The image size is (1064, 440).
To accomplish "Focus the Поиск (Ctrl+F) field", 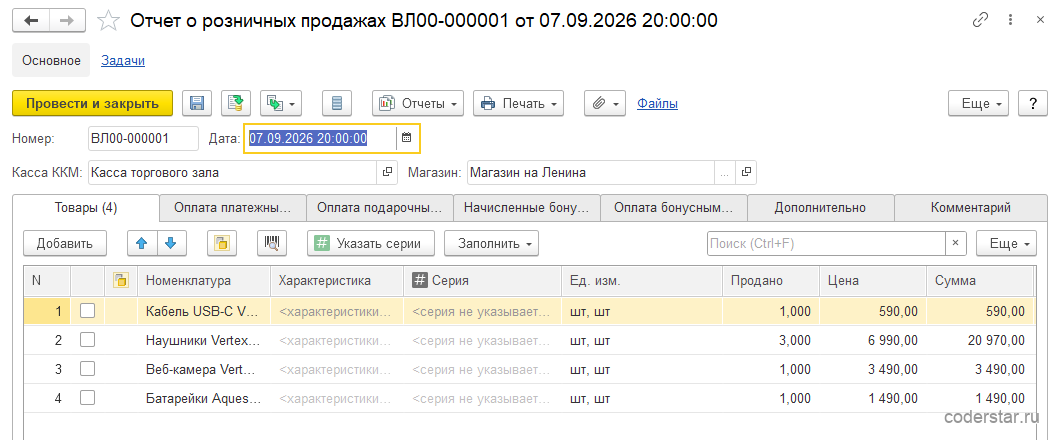I will point(826,243).
